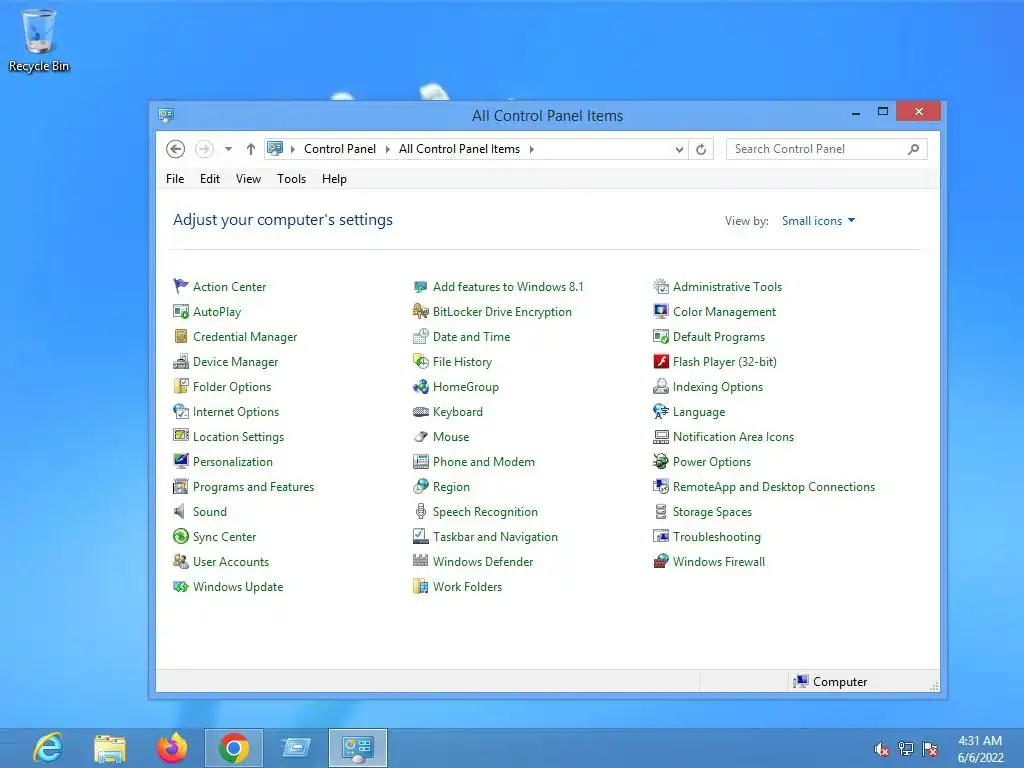This screenshot has width=1024, height=768.
Task: Click the muted volume tray icon
Action: 881,748
